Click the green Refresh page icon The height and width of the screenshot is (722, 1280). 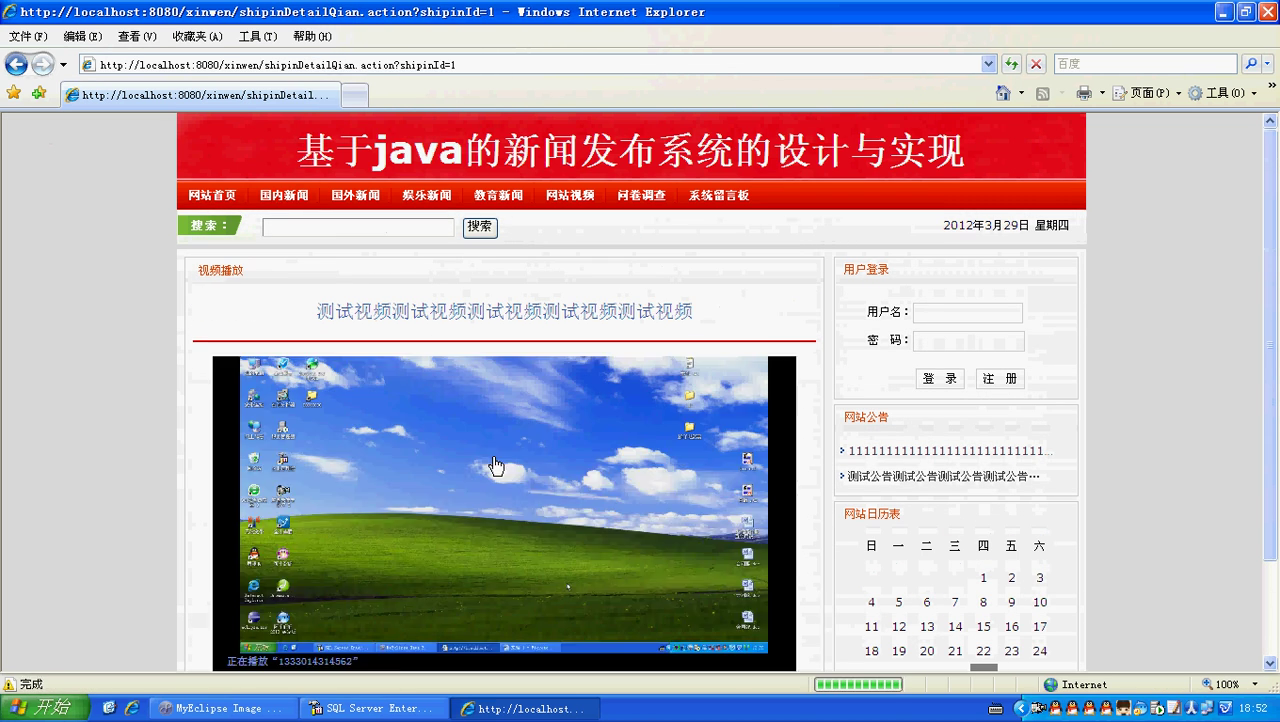click(x=1012, y=64)
